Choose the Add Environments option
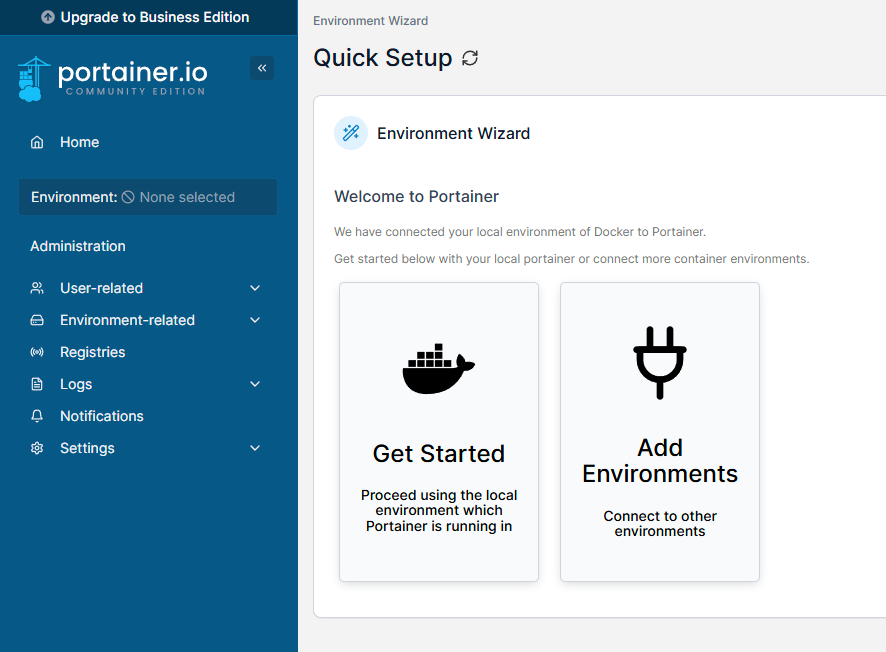Image resolution: width=886 pixels, height=652 pixels. 659,431
